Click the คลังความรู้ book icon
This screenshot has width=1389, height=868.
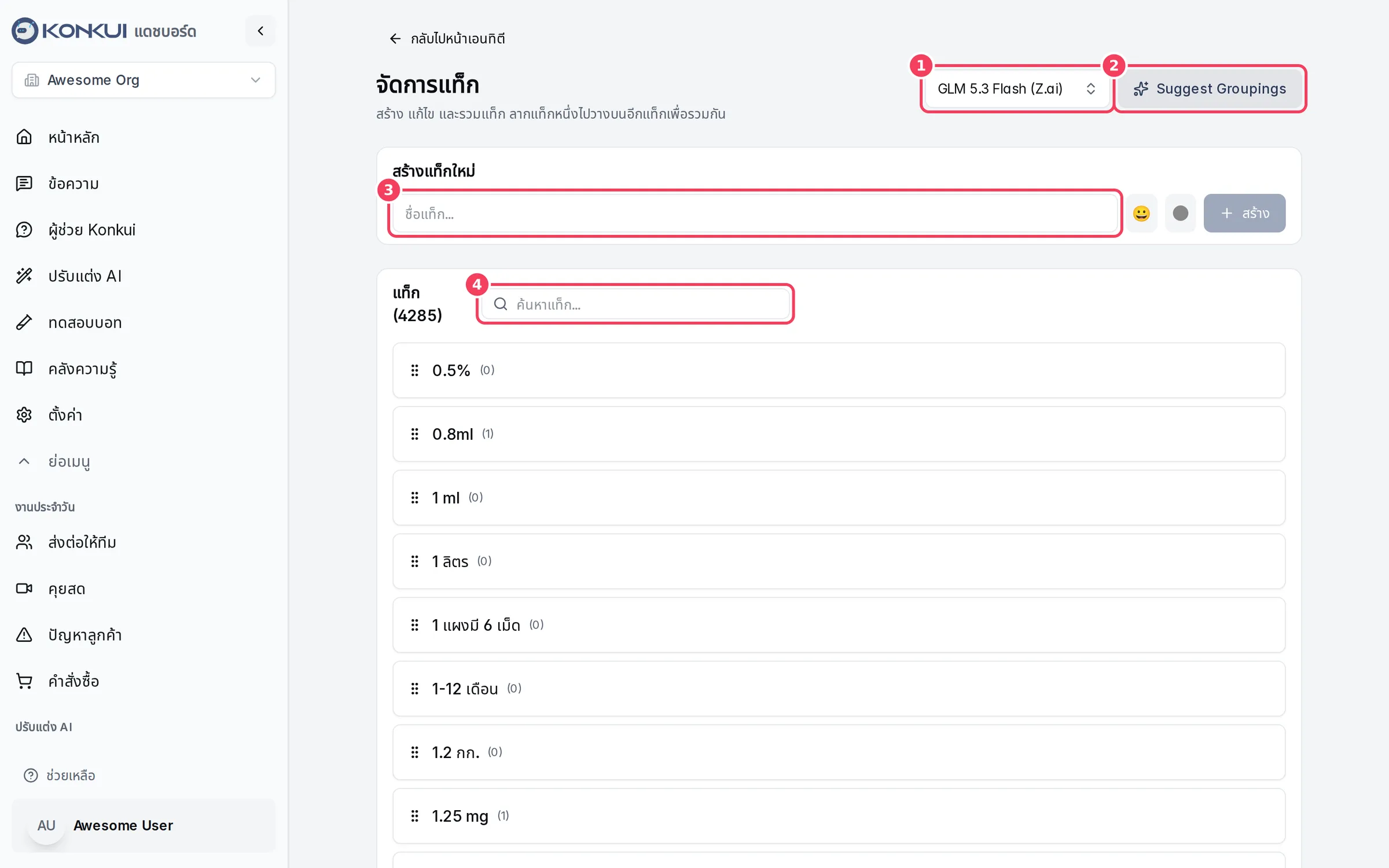point(24,369)
